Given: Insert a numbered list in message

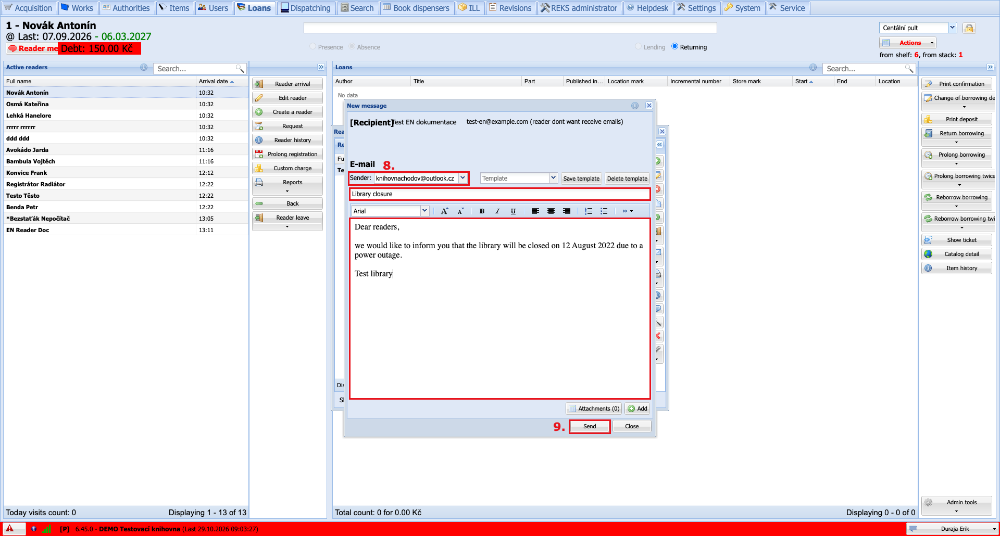Looking at the screenshot, I should coord(588,211).
